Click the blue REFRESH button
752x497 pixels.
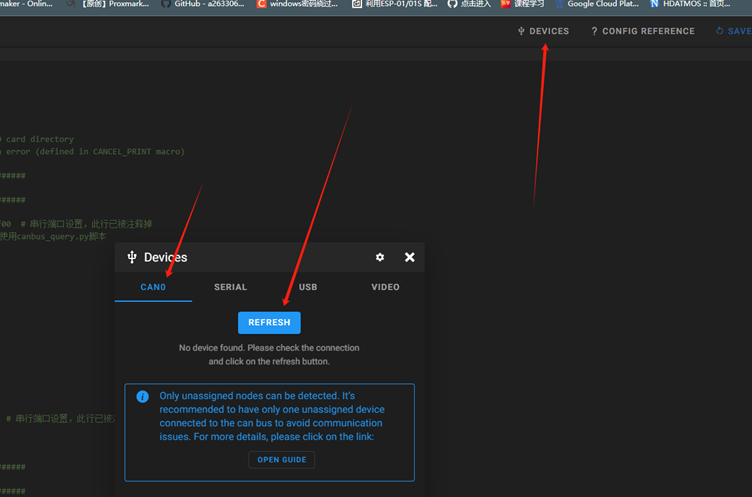(x=269, y=322)
